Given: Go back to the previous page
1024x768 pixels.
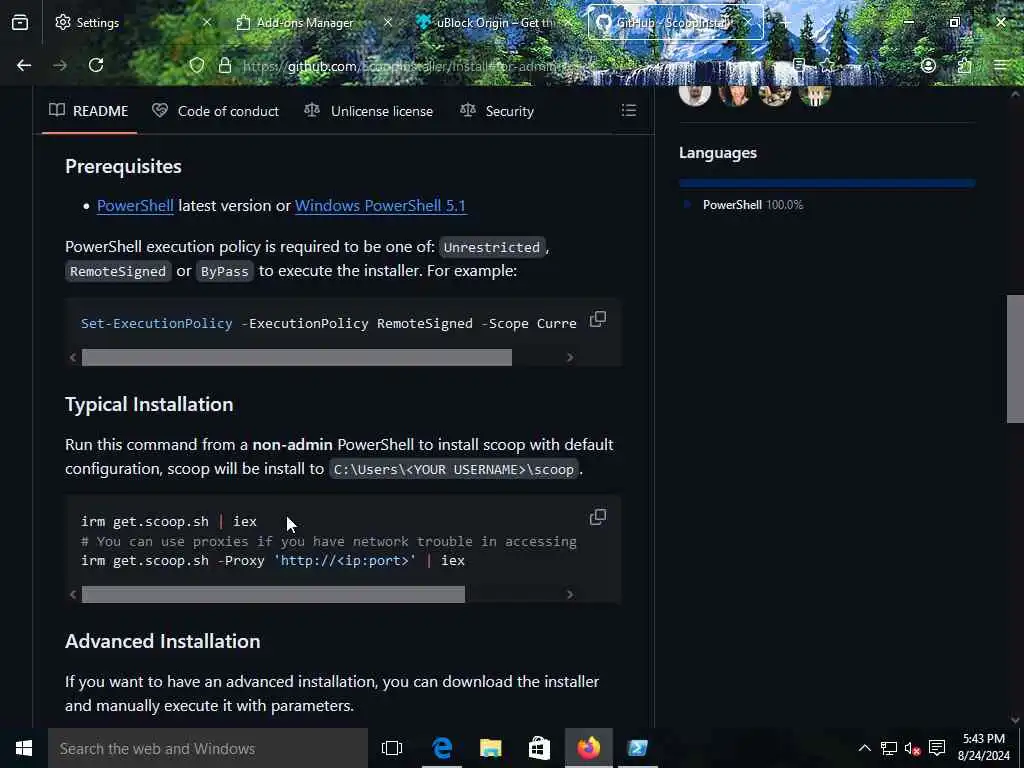Looking at the screenshot, I should tap(24, 65).
